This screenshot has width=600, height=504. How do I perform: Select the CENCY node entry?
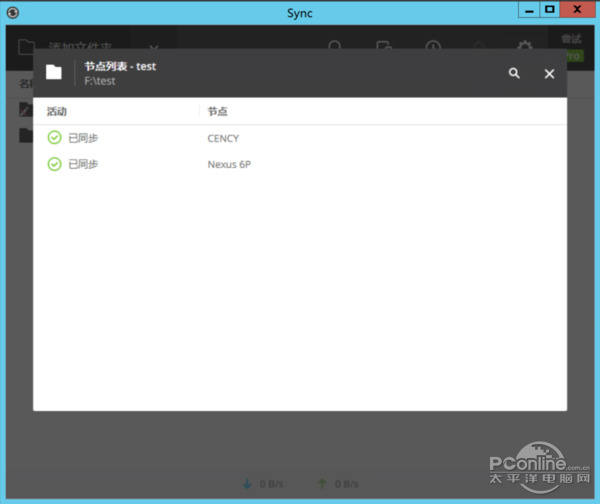coord(223,138)
